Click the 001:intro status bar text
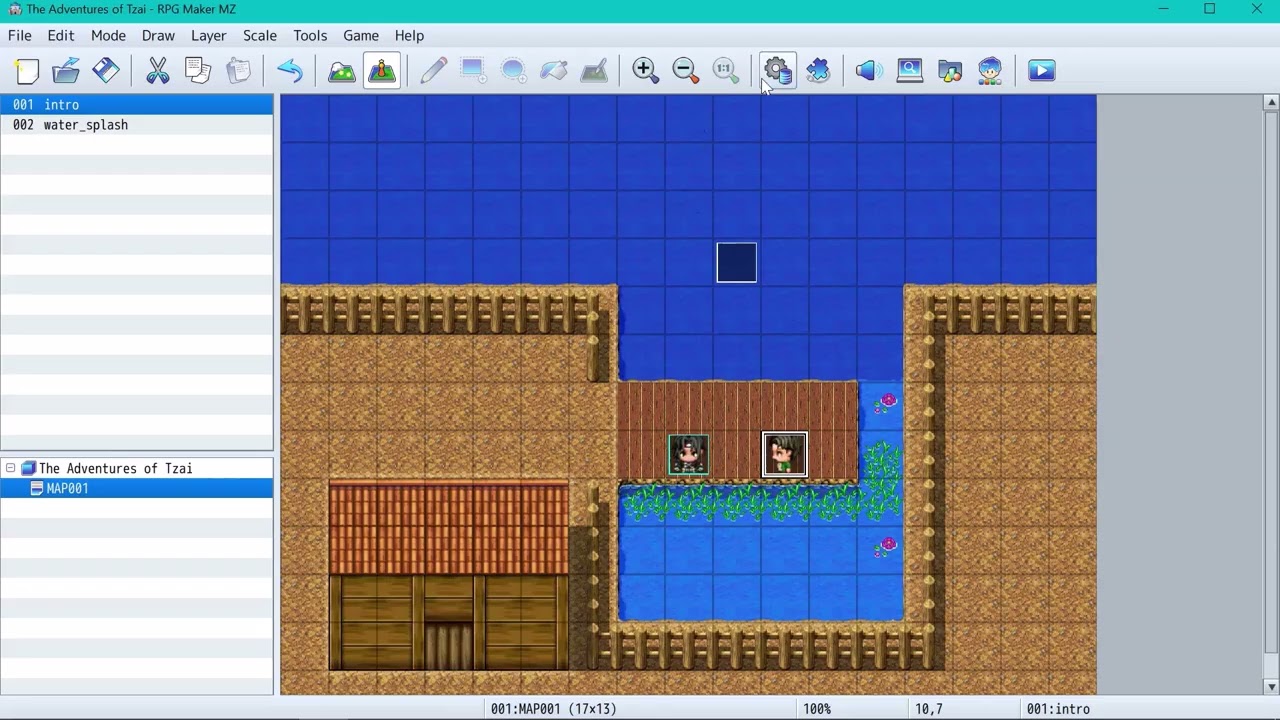This screenshot has height=720, width=1280. tap(1058, 709)
